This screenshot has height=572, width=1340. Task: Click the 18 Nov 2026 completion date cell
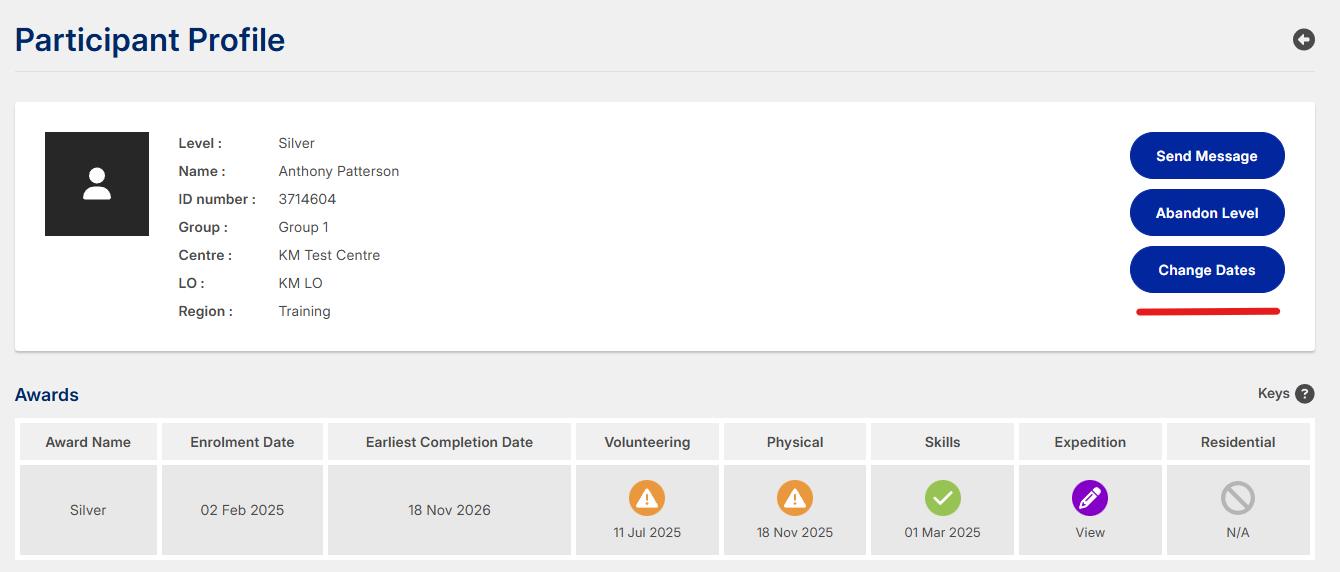[449, 510]
